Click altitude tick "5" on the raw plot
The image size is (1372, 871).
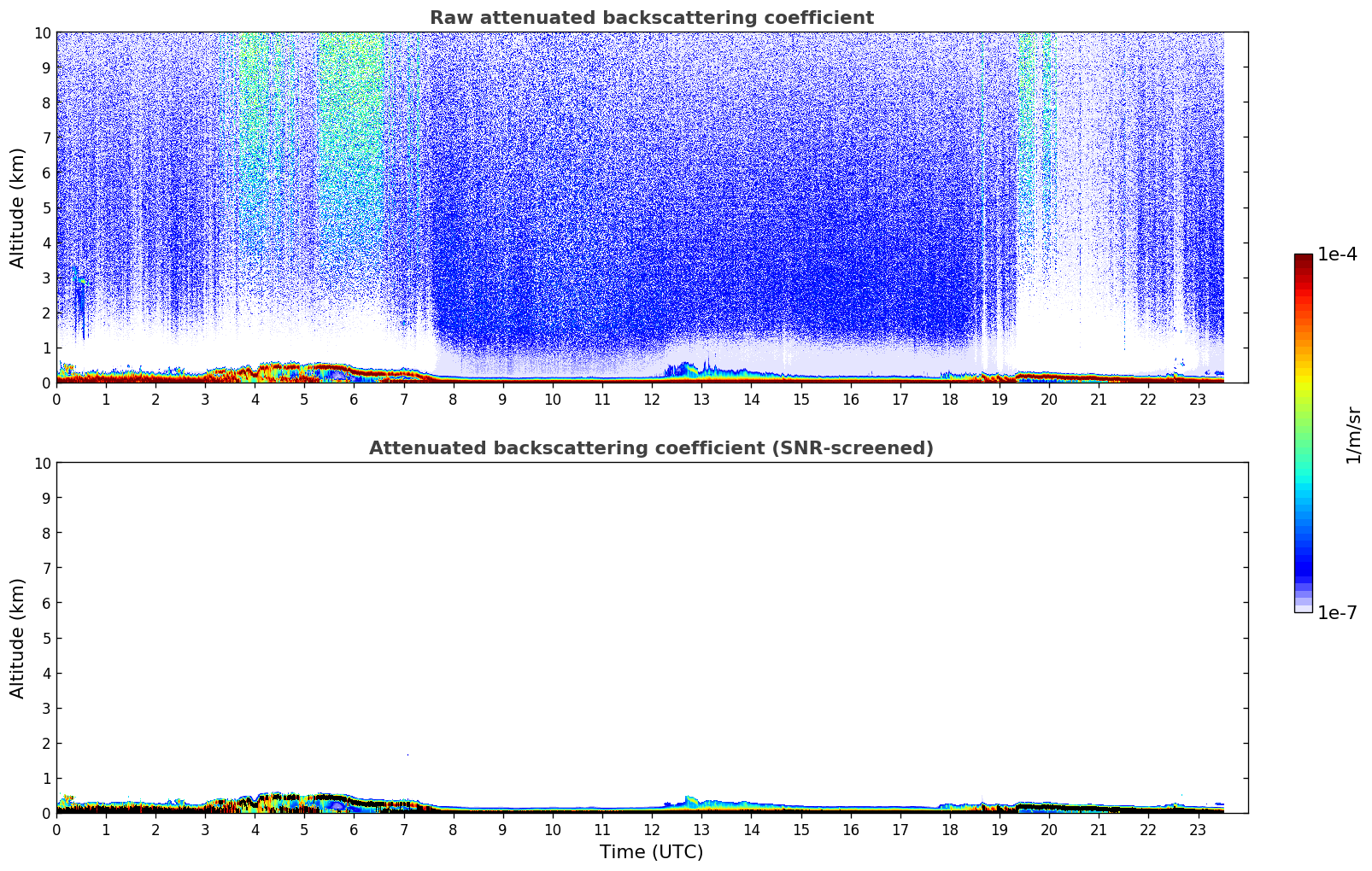click(x=45, y=208)
